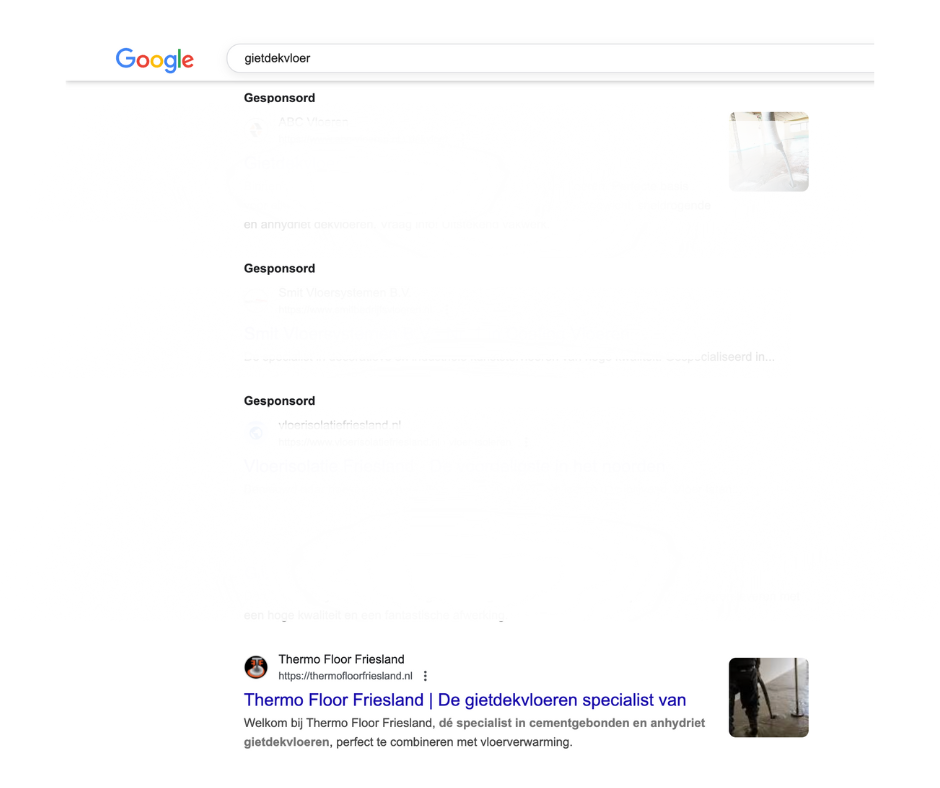
Task: Open Thermo Floor Friesland gietdekvloeren specialist title
Action: pos(465,700)
